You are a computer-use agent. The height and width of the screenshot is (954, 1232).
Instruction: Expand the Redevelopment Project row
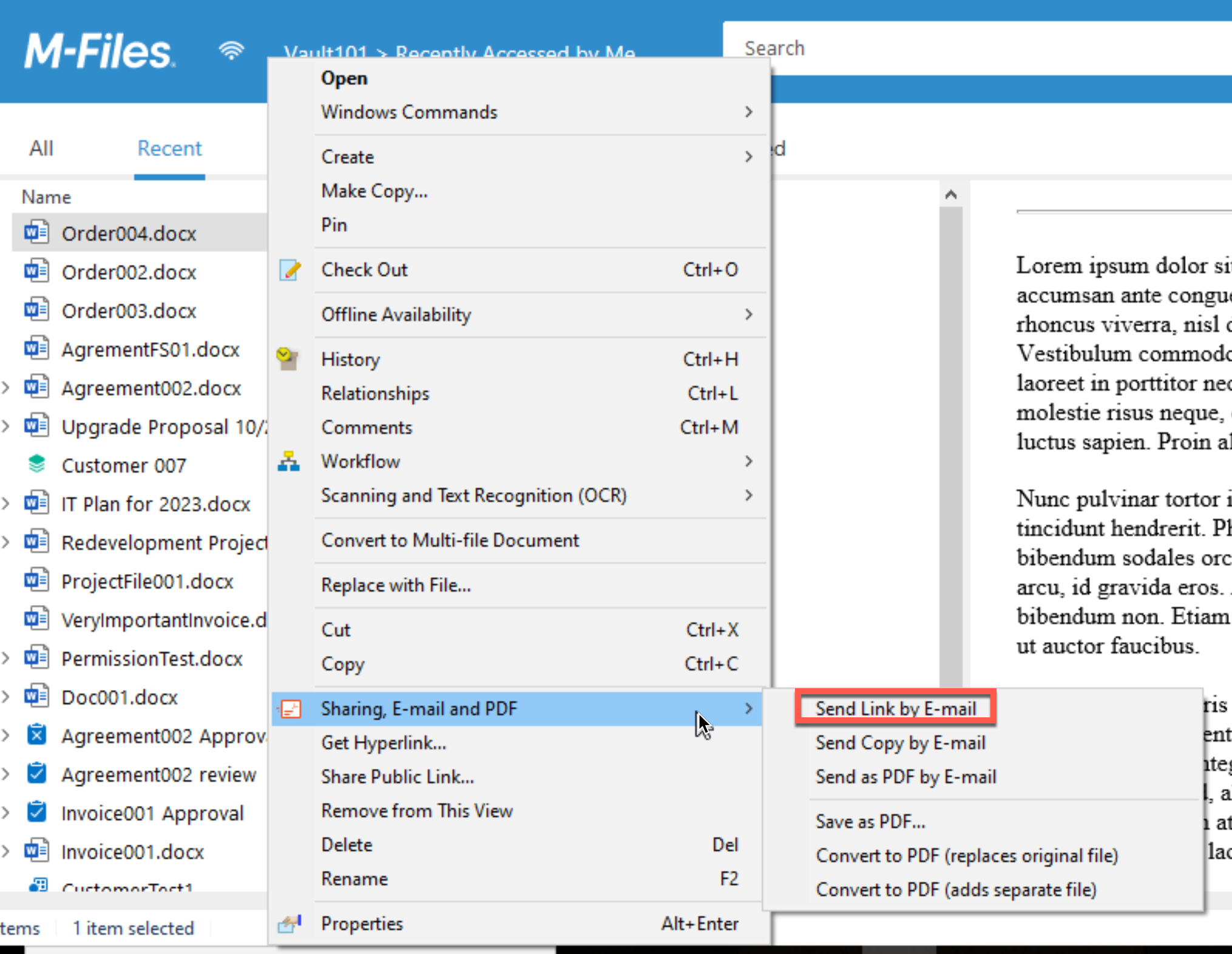(x=6, y=542)
